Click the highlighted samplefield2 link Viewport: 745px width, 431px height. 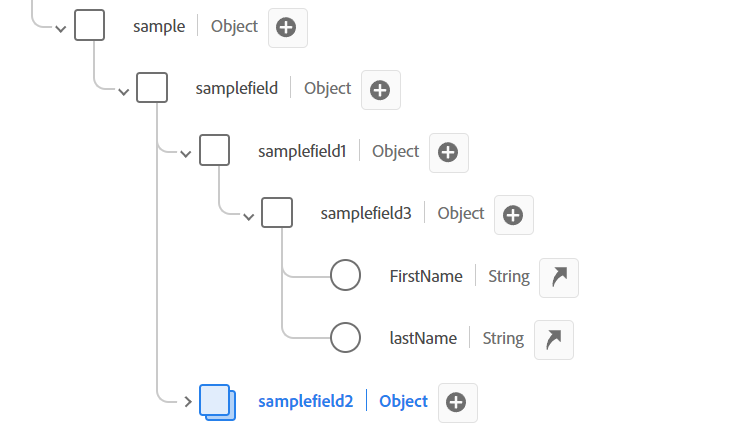pyautogui.click(x=306, y=402)
